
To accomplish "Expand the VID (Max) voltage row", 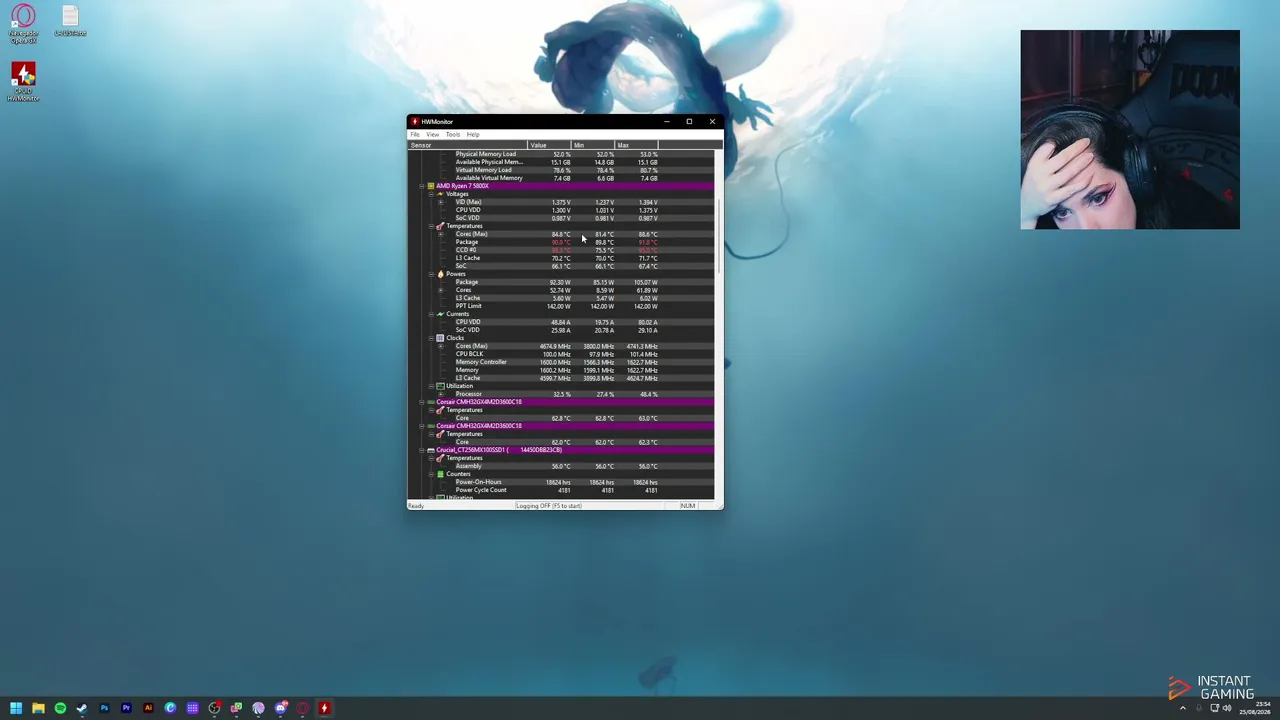I will [440, 202].
